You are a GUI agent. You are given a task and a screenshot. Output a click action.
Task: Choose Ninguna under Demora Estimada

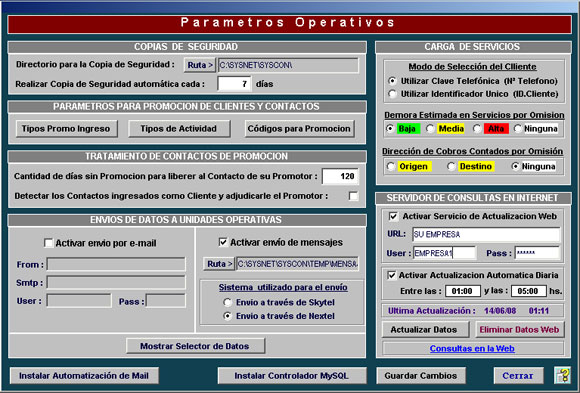[517, 128]
